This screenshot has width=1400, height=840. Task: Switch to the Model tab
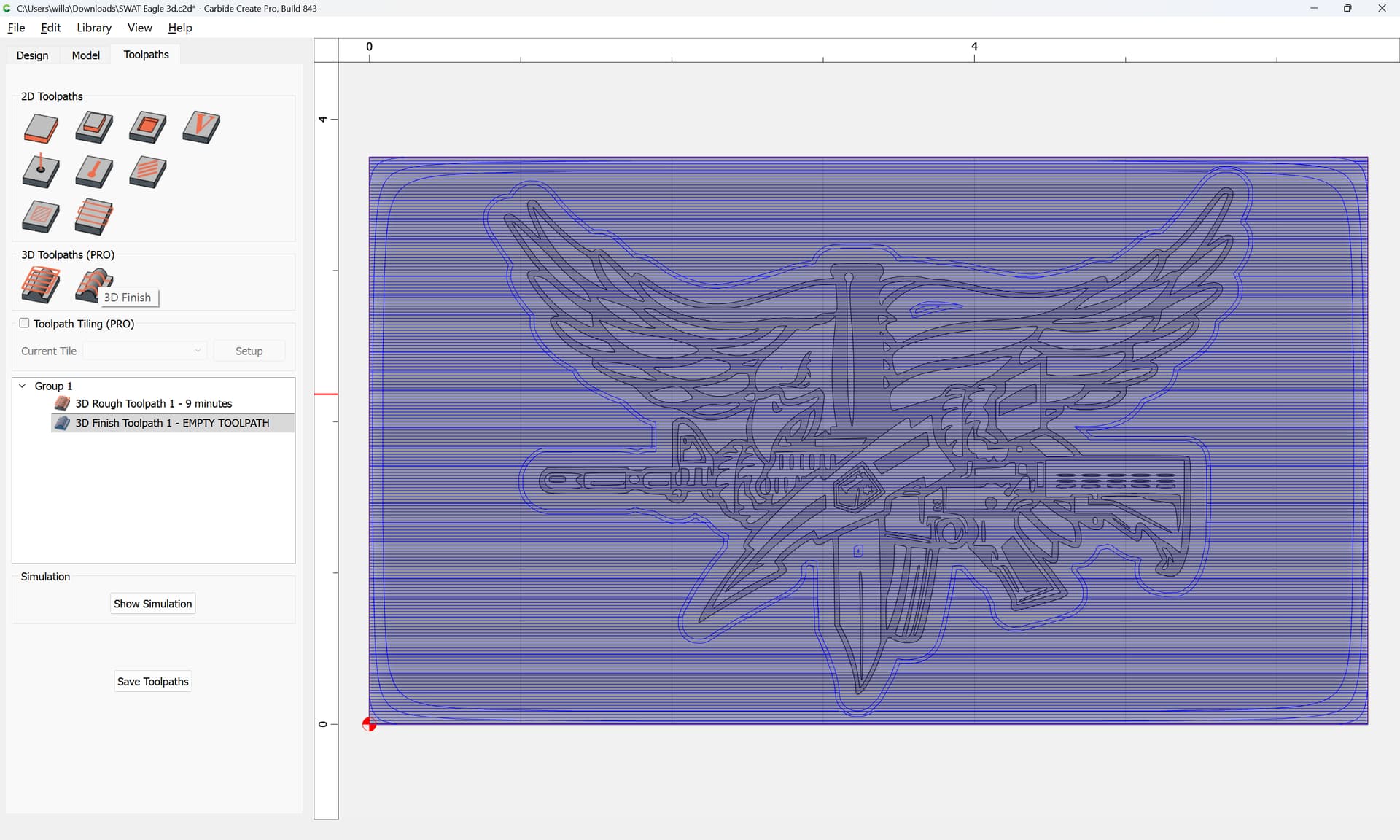tap(85, 55)
